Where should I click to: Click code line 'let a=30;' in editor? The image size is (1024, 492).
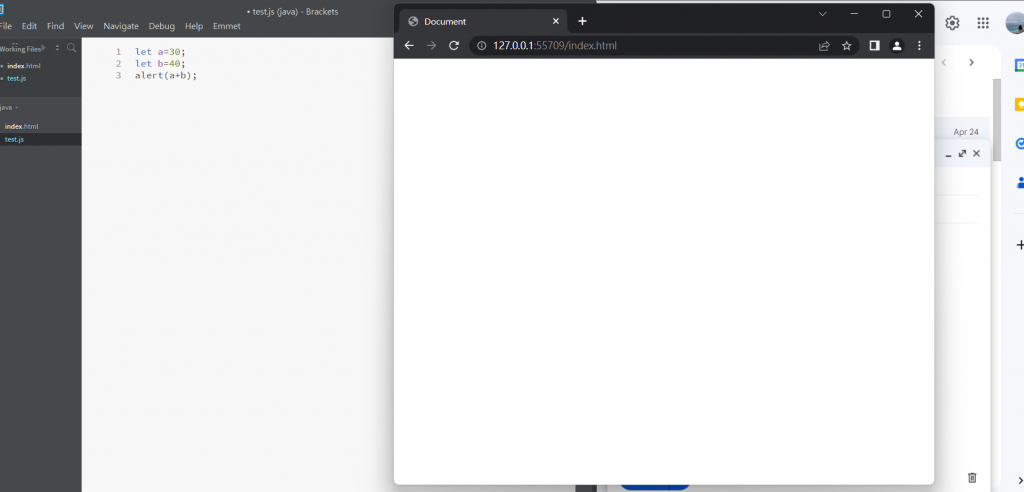(161, 52)
